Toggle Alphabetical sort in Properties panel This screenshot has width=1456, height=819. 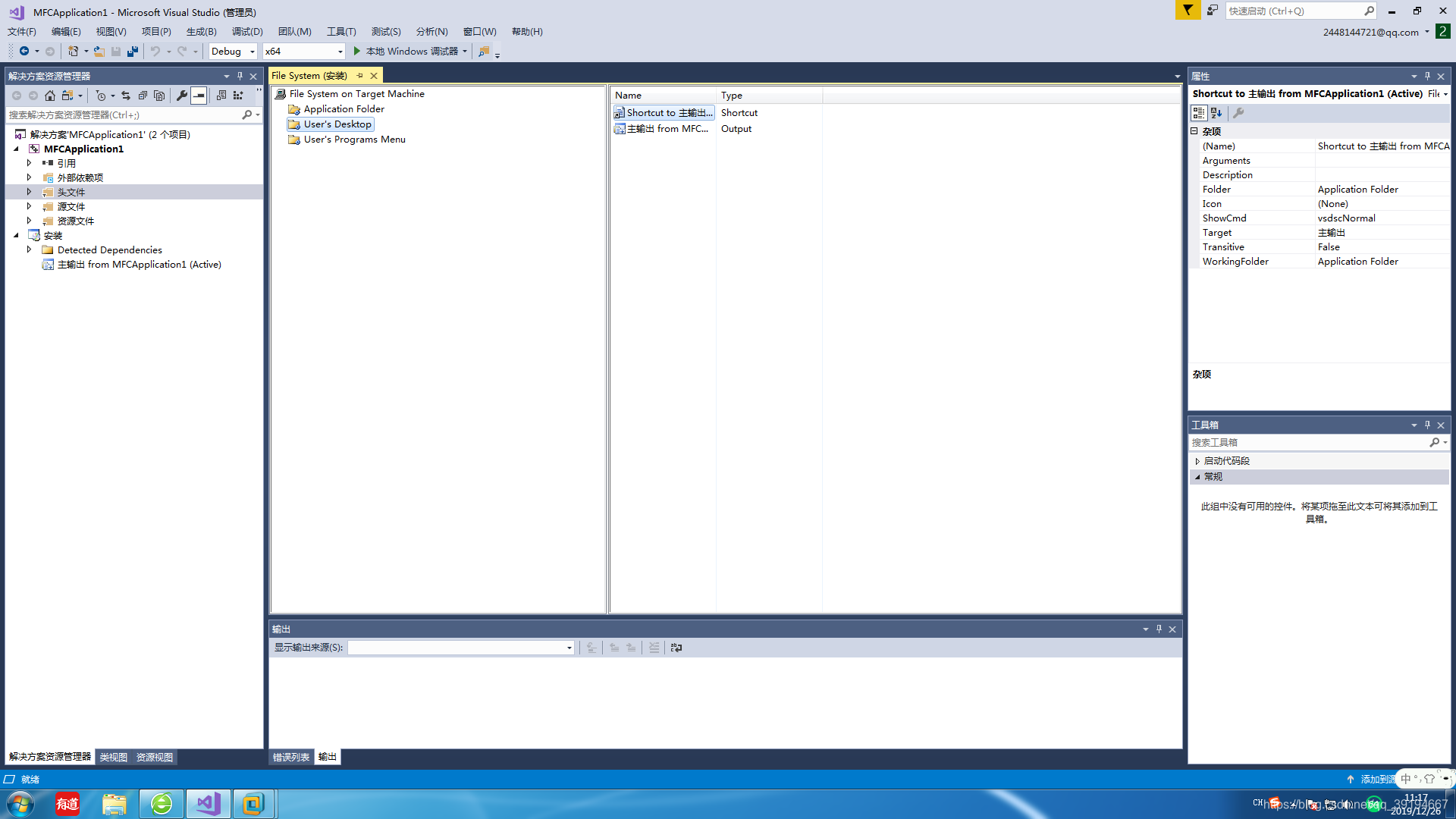[1216, 113]
